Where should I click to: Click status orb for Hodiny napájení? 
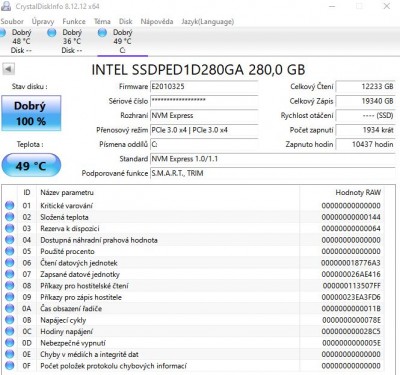coord(10,331)
